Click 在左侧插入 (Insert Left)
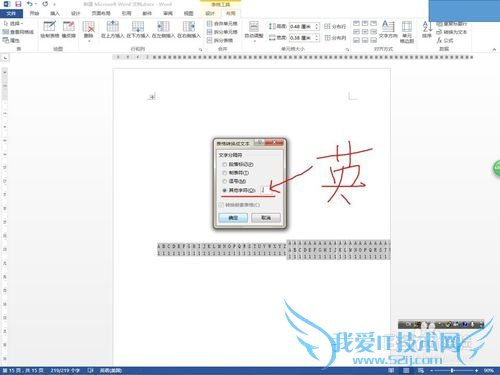The width and height of the screenshot is (500, 375). click(x=163, y=29)
